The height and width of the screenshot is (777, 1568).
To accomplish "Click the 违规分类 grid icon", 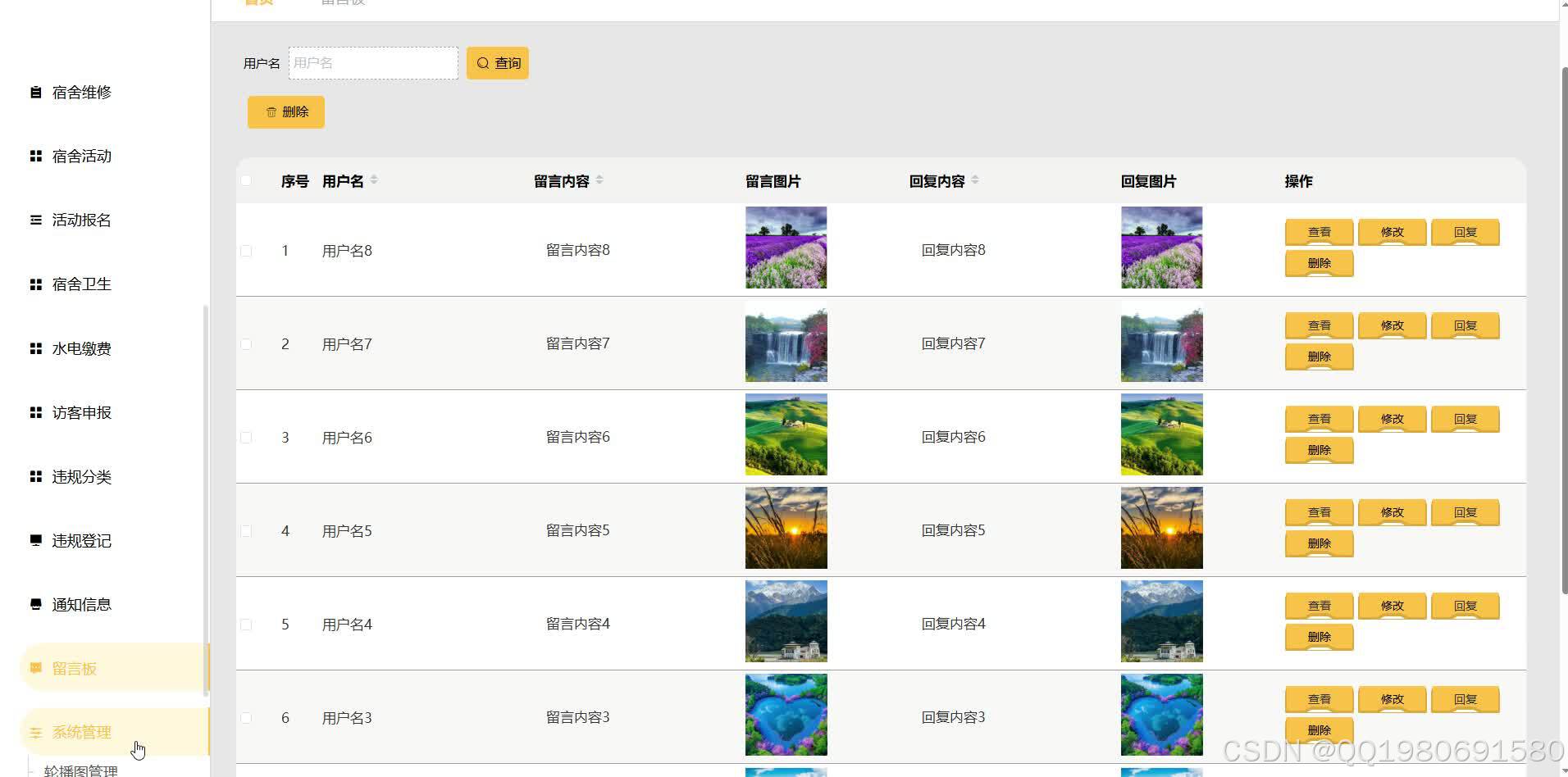I will tap(35, 476).
